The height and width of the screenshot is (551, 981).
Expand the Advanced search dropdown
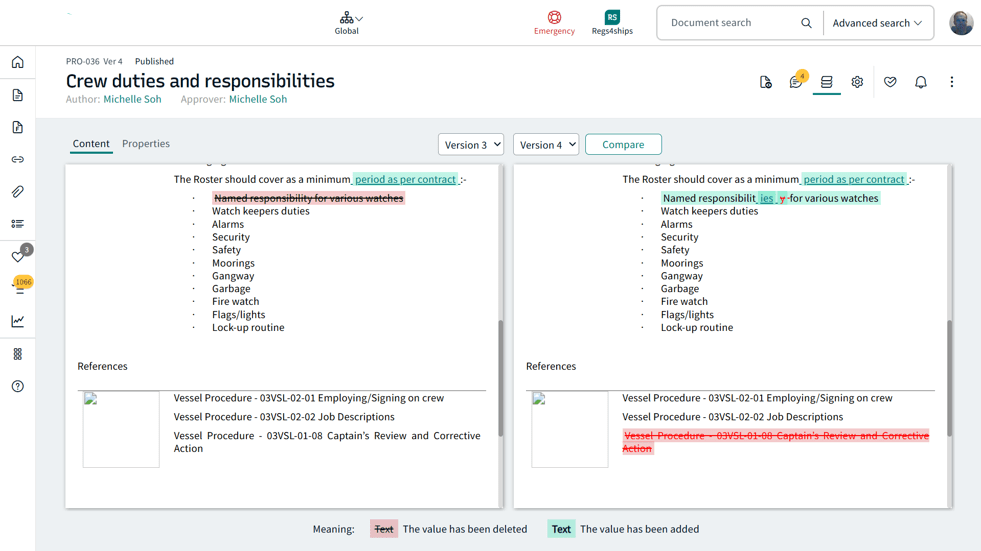[x=877, y=23]
